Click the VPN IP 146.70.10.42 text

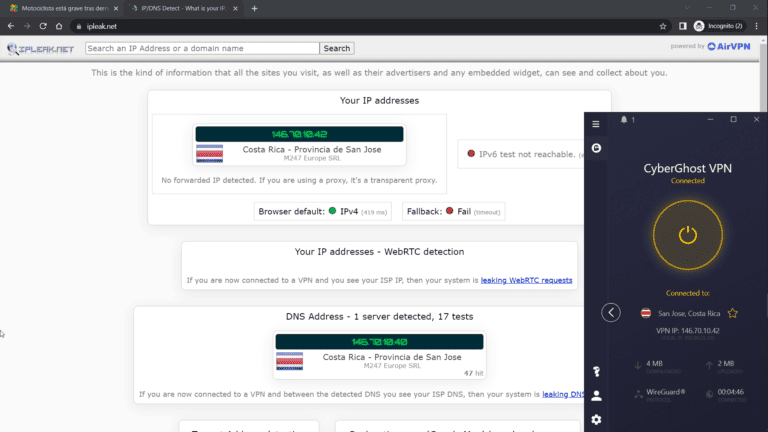(x=688, y=331)
